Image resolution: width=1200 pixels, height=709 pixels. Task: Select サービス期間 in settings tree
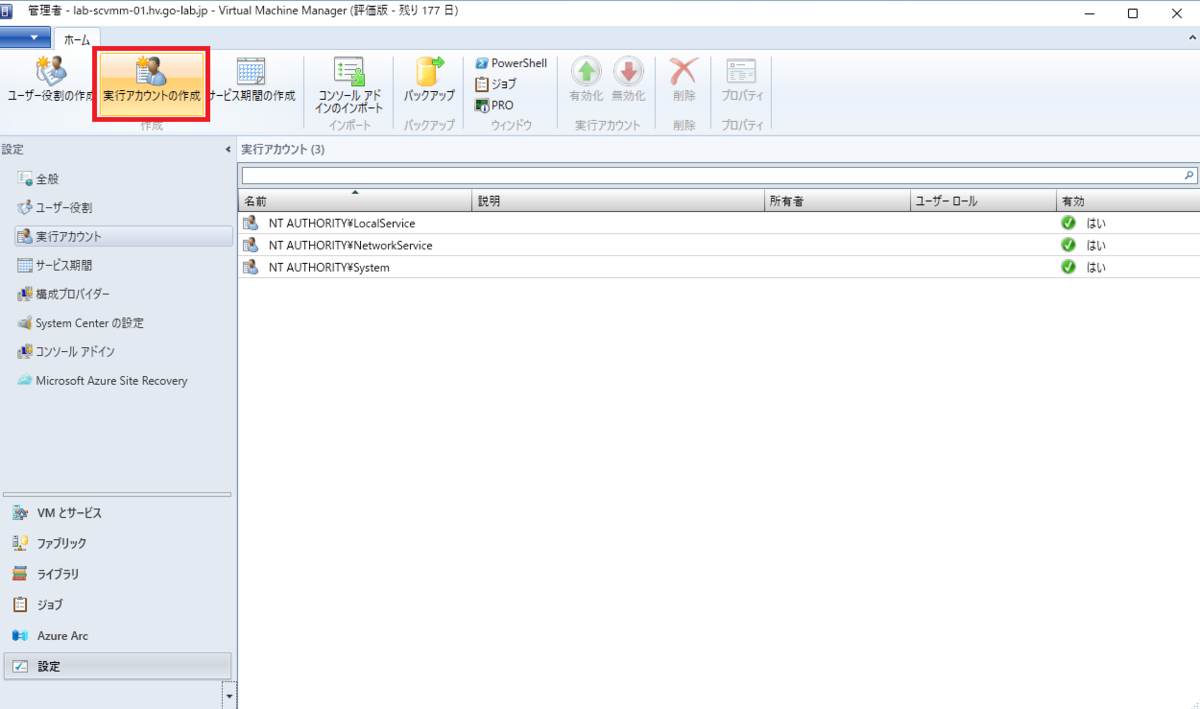[x=63, y=266]
